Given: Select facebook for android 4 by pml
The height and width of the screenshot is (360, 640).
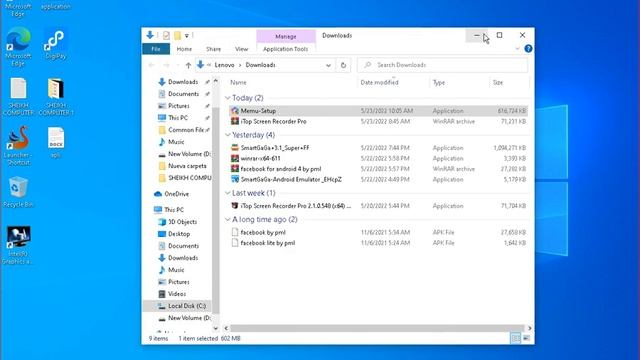Looking at the screenshot, I should coord(378,169).
